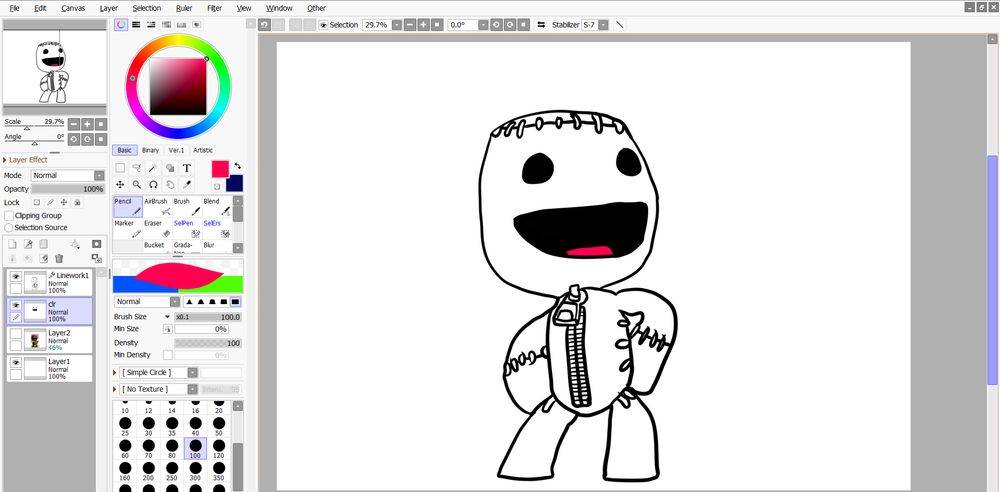Toggle transparent color box under foreground swatch
Screen dimensions: 1000x492
point(217,186)
